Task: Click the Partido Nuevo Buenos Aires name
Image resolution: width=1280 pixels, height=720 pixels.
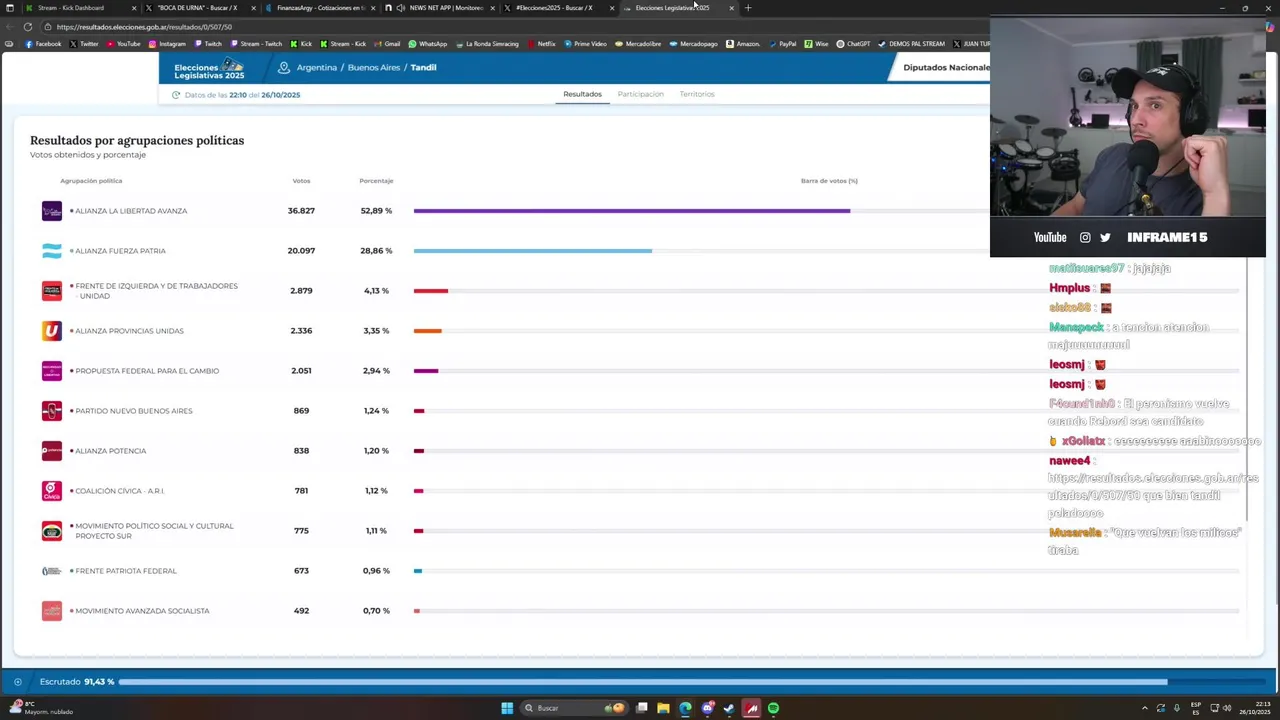Action: click(x=134, y=411)
